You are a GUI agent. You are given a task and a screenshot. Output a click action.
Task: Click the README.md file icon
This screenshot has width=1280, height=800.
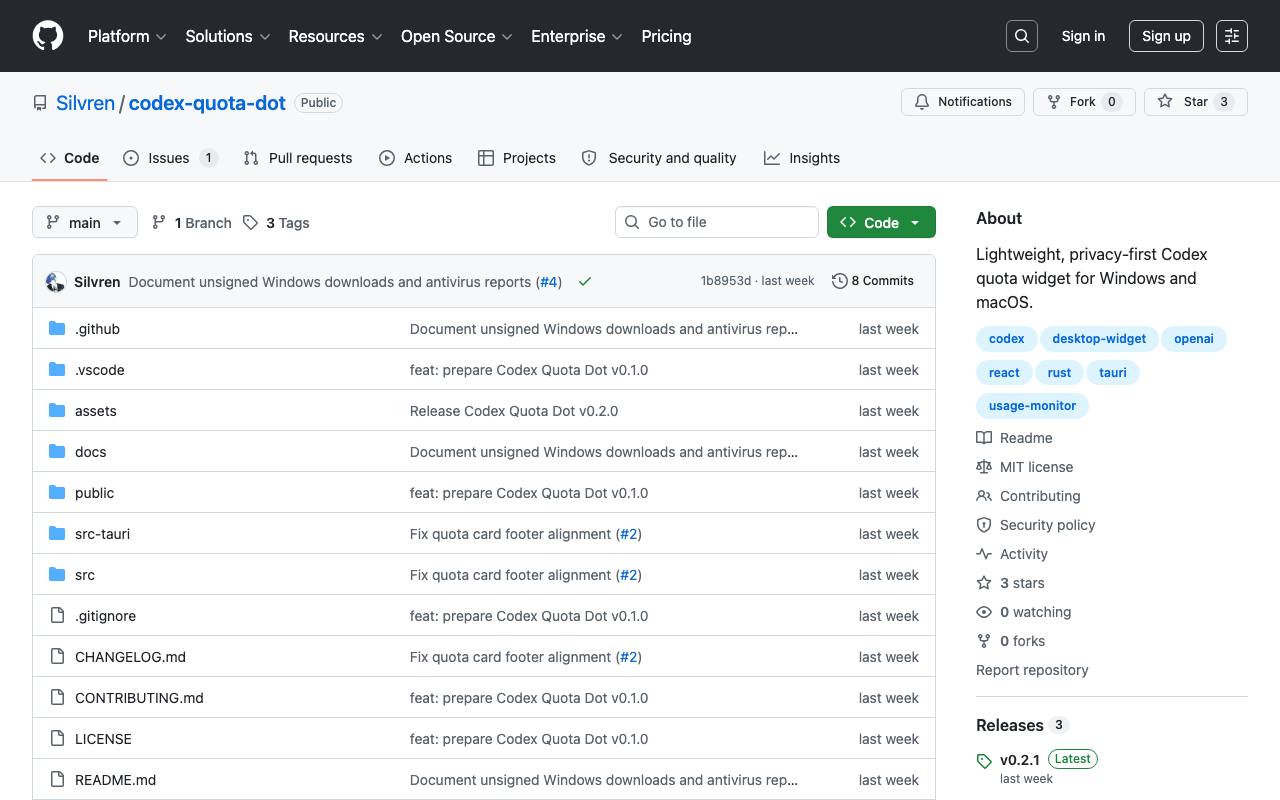click(57, 780)
